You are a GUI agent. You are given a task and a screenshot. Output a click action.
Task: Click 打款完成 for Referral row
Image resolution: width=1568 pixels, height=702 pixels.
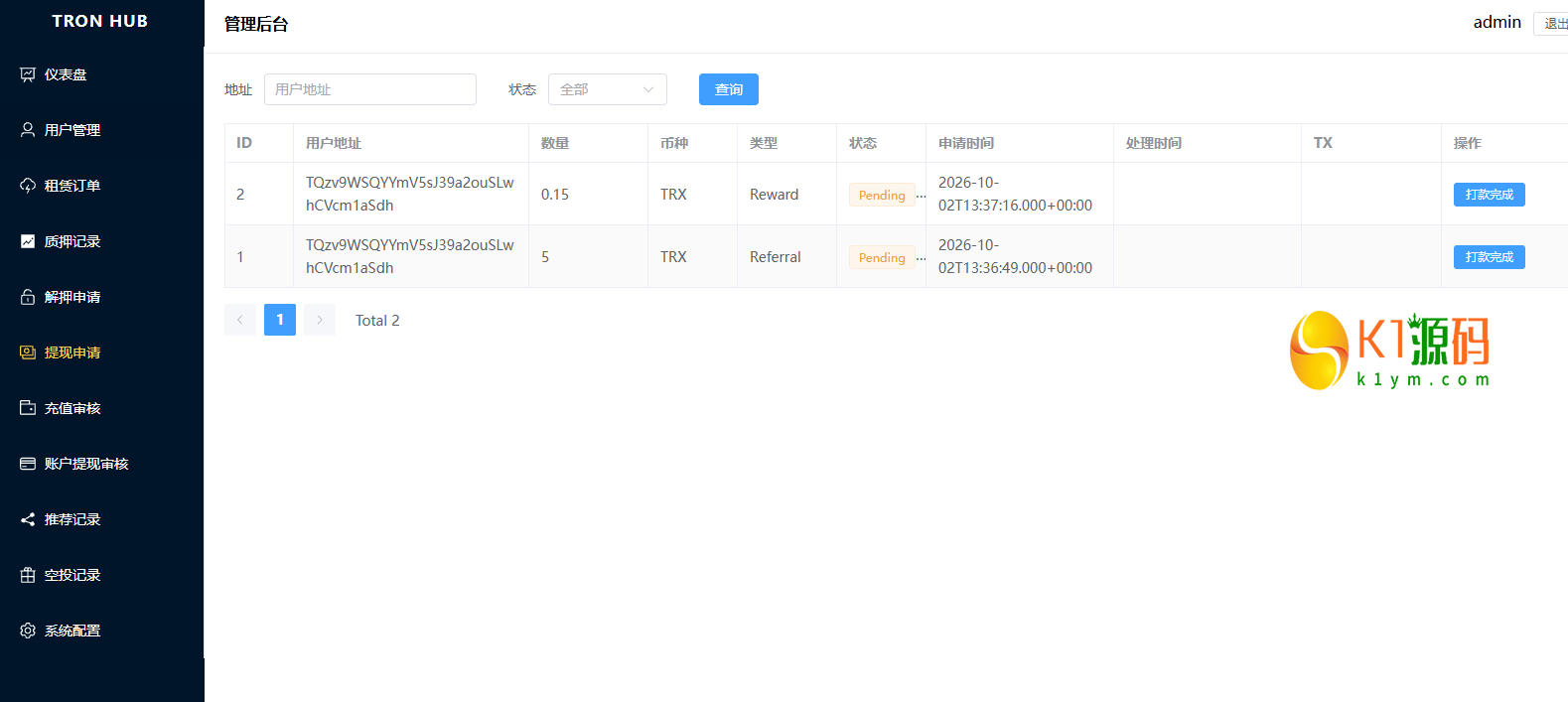click(x=1489, y=257)
